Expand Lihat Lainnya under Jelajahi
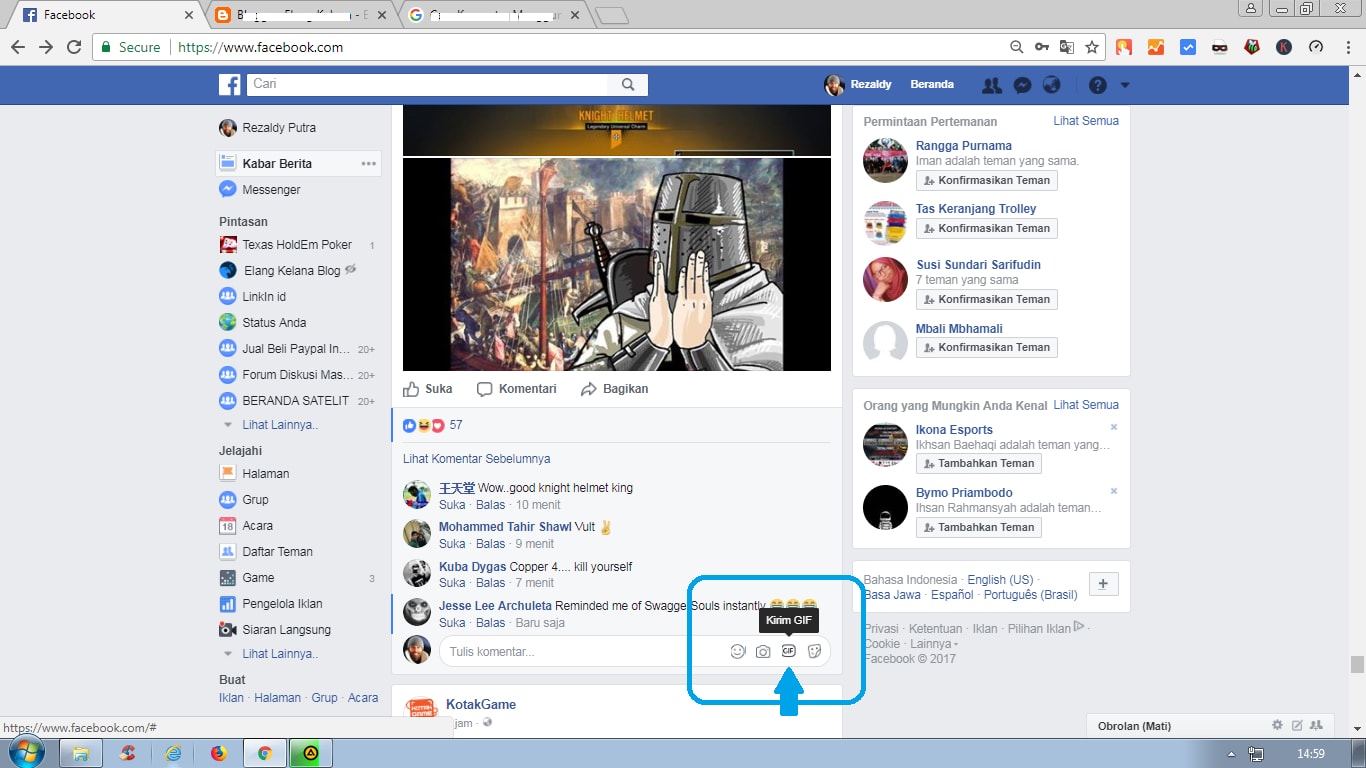This screenshot has height=768, width=1366. (280, 654)
